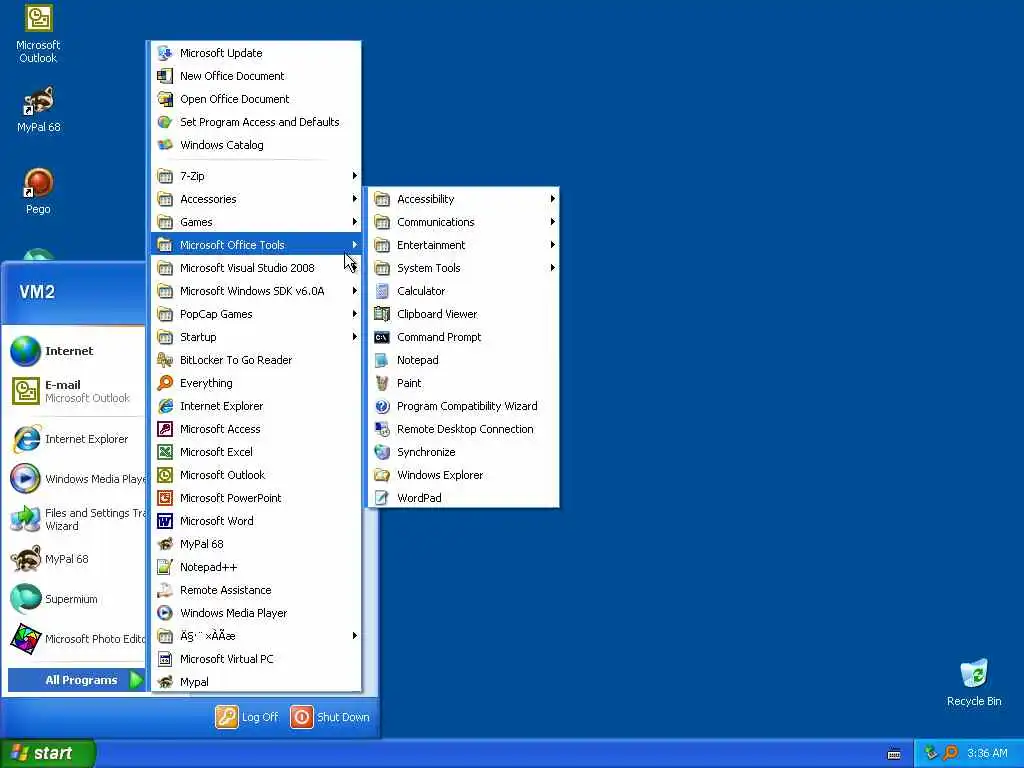1024x768 pixels.
Task: Launch Command Prompt
Action: [x=464, y=337]
